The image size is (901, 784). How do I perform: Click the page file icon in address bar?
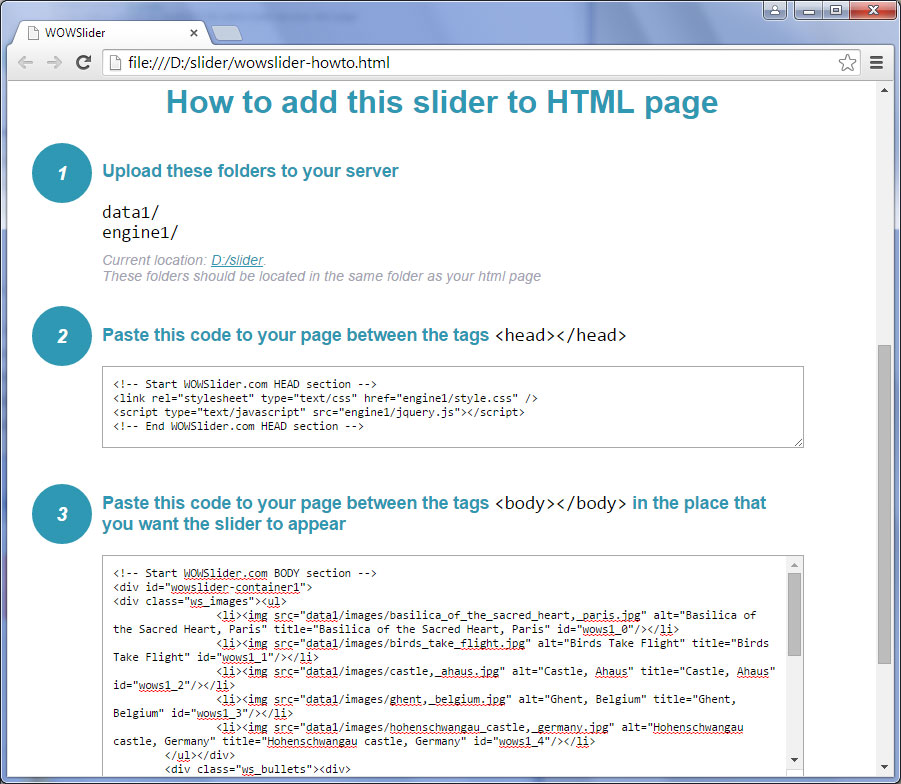pos(115,63)
